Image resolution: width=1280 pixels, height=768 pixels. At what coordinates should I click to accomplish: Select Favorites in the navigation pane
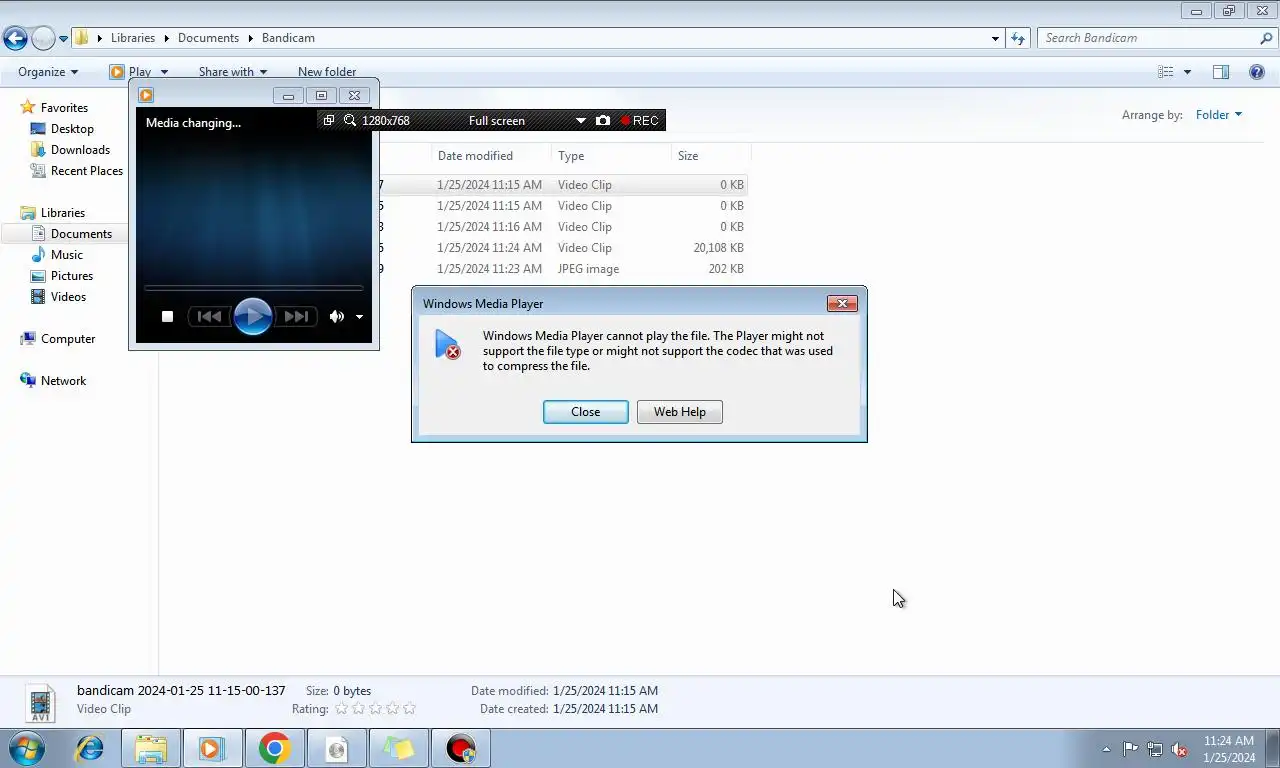[64, 108]
